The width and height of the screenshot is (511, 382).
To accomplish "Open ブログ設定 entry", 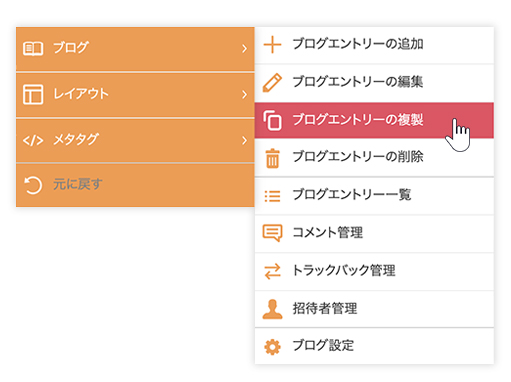I will 374,346.
